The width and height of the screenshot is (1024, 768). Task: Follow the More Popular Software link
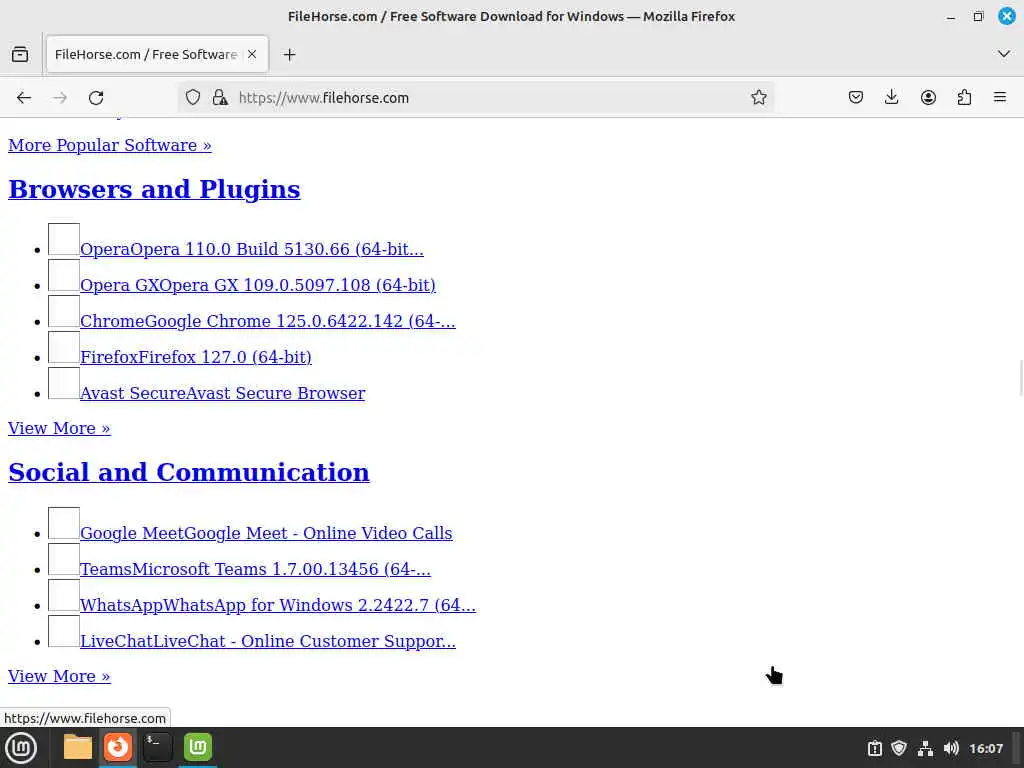click(110, 145)
